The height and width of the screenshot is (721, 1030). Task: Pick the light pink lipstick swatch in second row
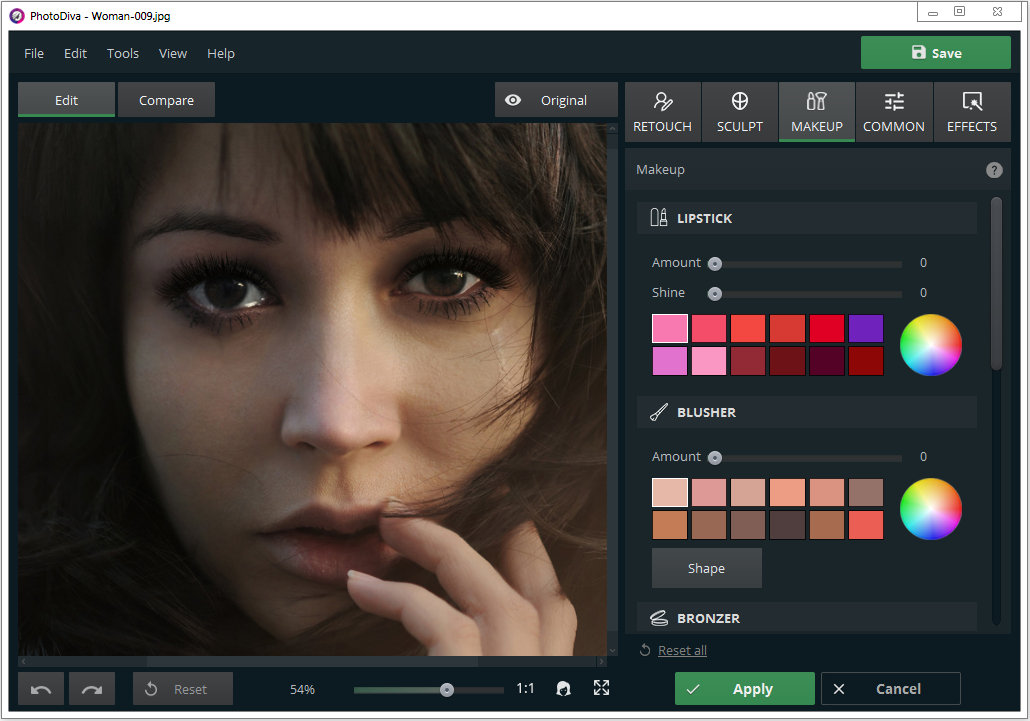(709, 360)
